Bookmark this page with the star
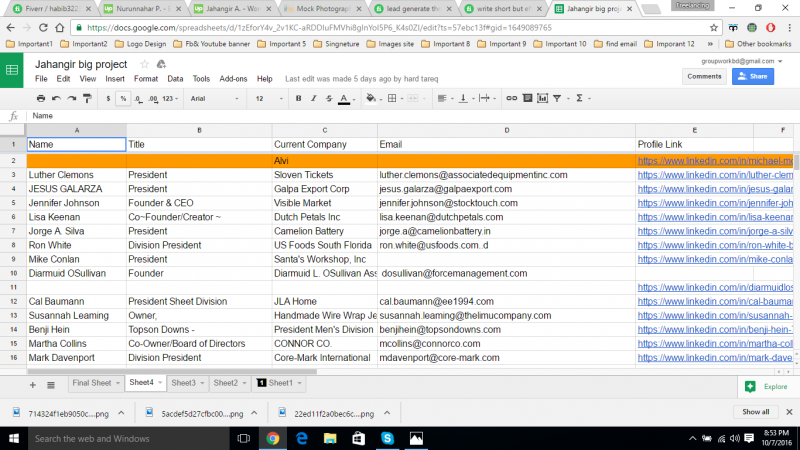Viewport: 800px width, 450px height. coord(713,28)
